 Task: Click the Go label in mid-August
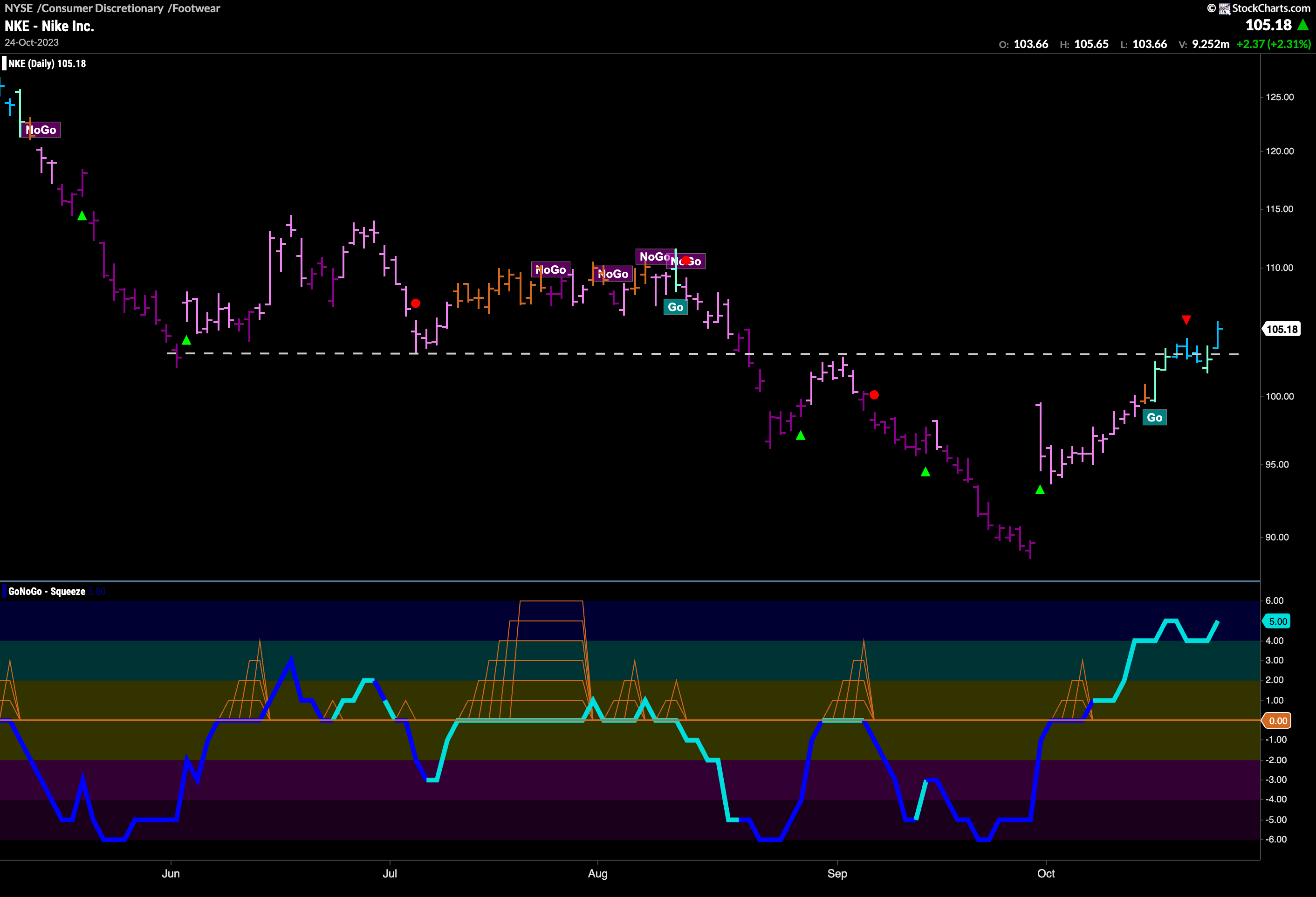[676, 307]
